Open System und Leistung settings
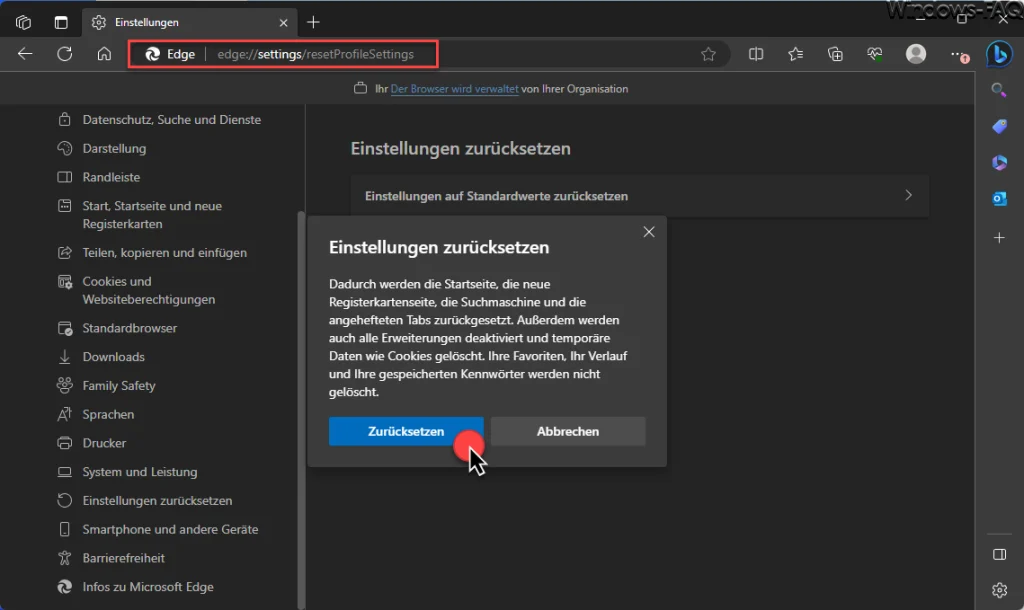 [139, 472]
